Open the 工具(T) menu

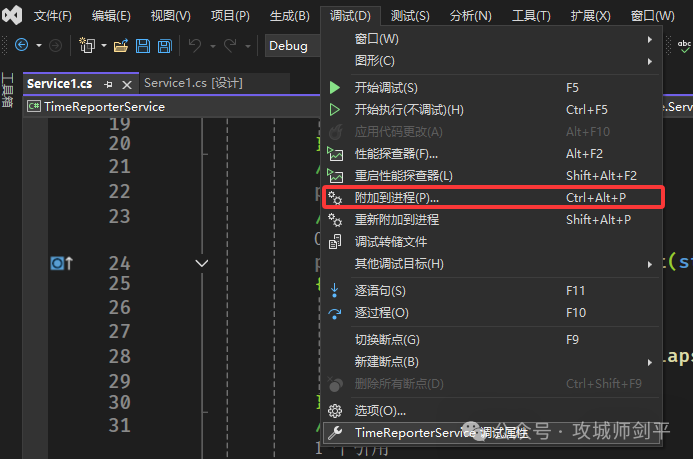click(531, 16)
